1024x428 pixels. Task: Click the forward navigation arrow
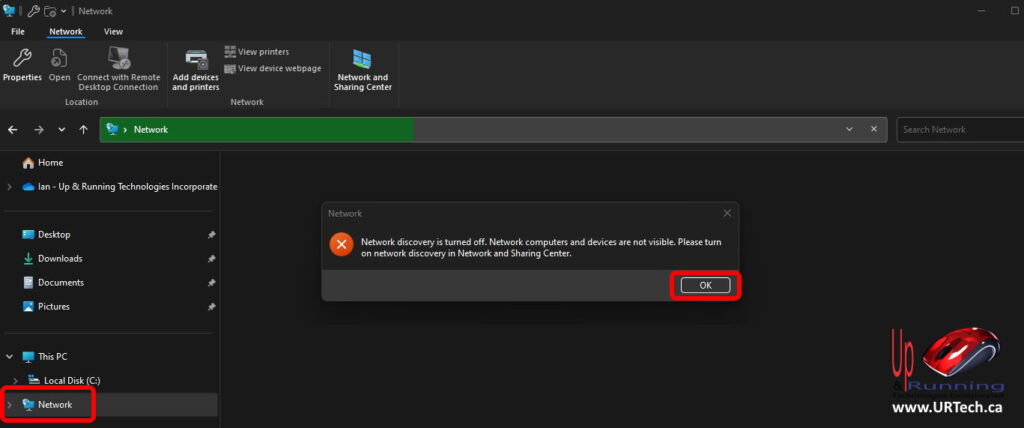[38, 130]
